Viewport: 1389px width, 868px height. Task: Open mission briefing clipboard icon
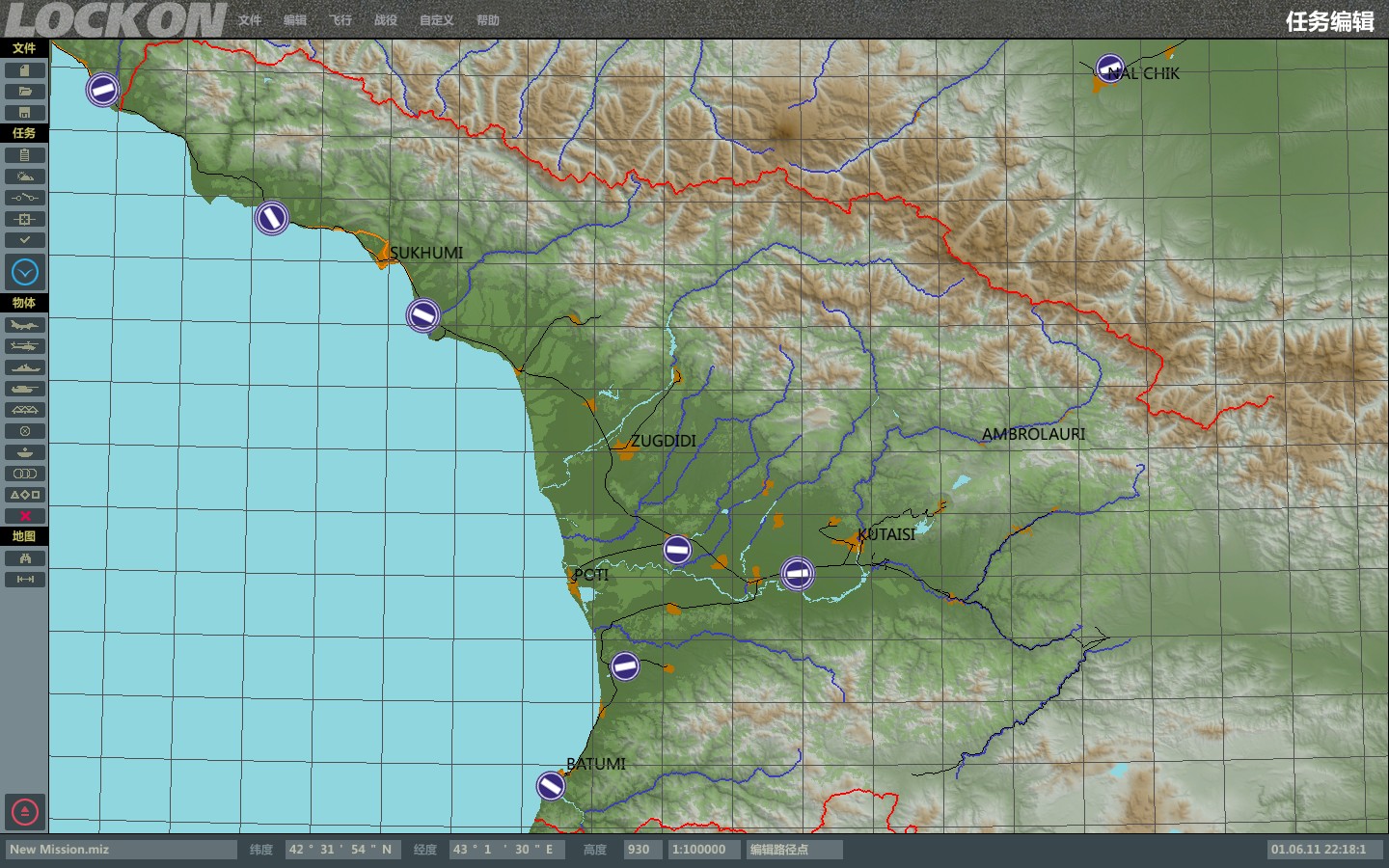(24, 155)
